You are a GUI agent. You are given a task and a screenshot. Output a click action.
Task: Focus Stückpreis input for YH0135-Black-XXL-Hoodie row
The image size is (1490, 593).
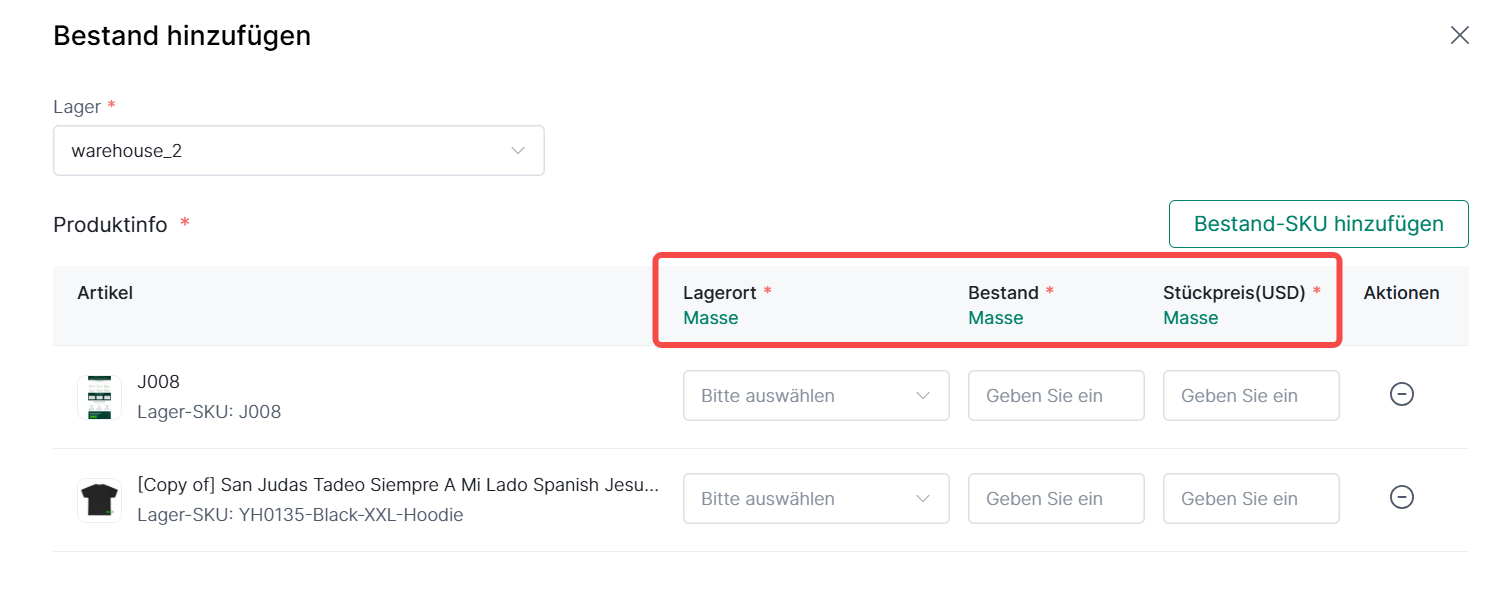(x=1250, y=499)
